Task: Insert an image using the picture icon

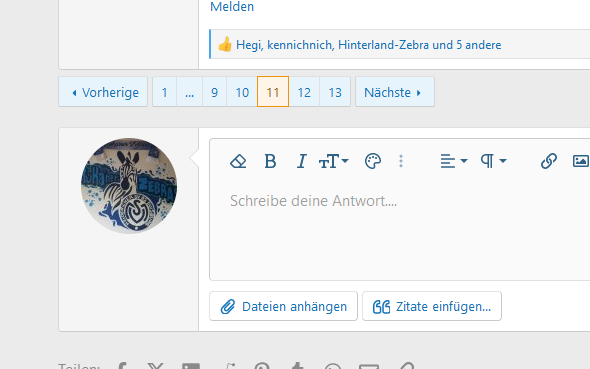Action: [581, 161]
